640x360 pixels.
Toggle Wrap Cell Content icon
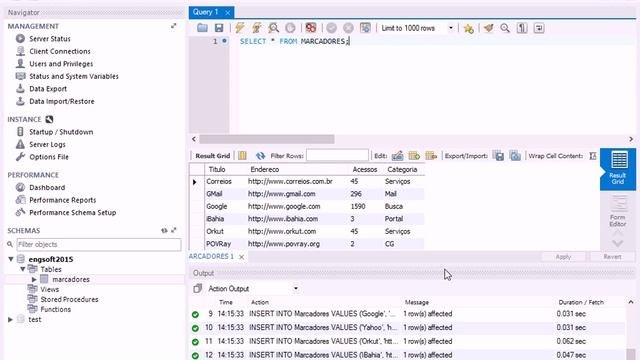593,156
